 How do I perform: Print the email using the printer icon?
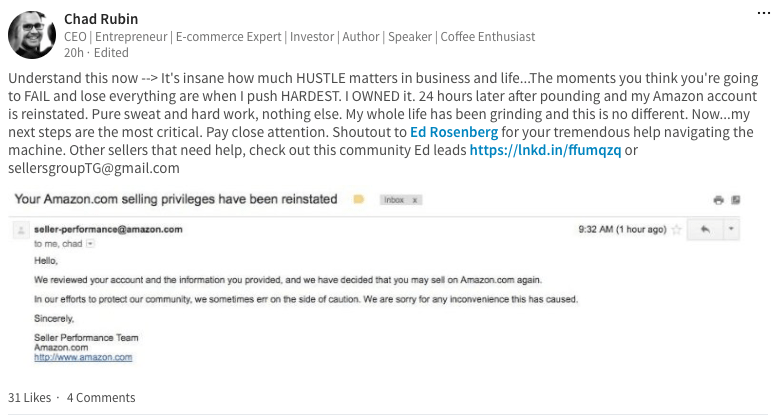[718, 200]
